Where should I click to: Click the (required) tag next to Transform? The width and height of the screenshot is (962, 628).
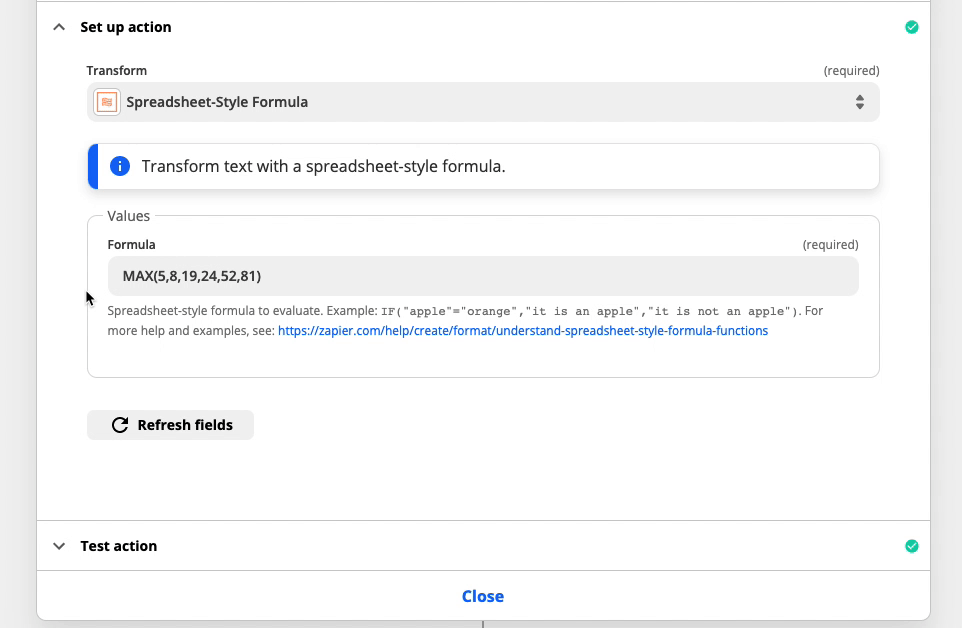pyautogui.click(x=851, y=71)
